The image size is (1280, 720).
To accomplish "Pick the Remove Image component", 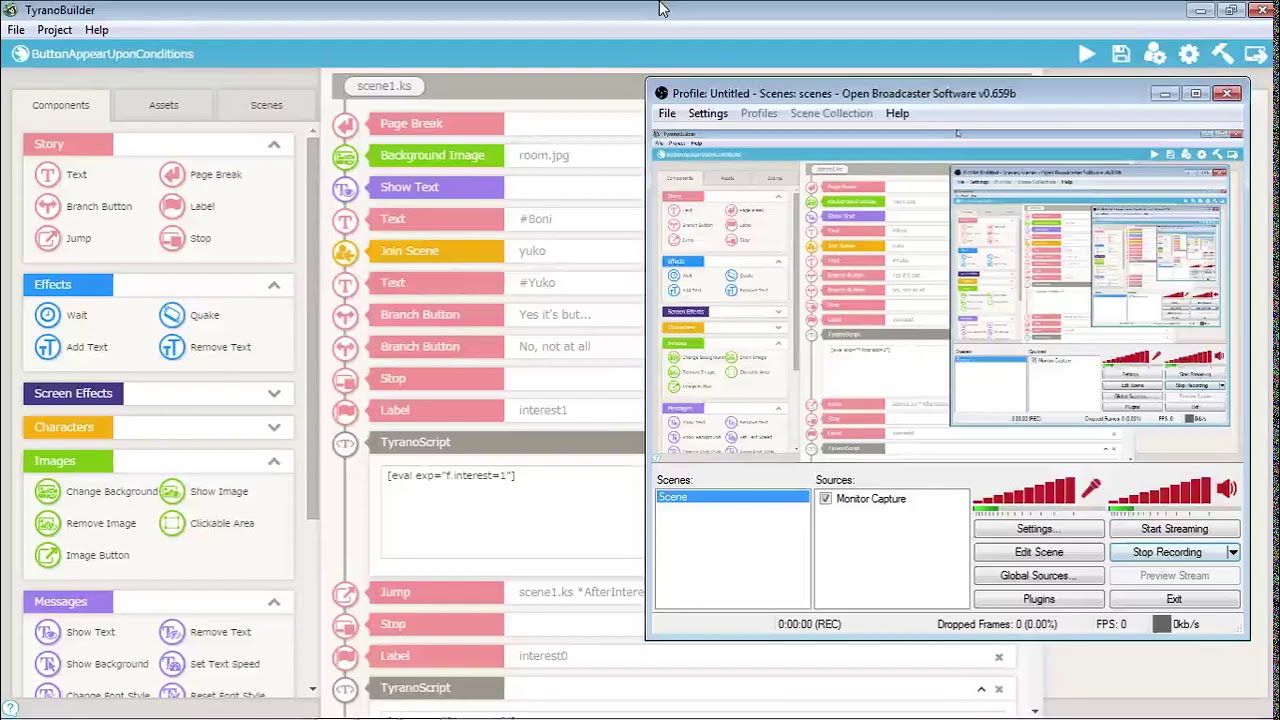I will click(86, 524).
